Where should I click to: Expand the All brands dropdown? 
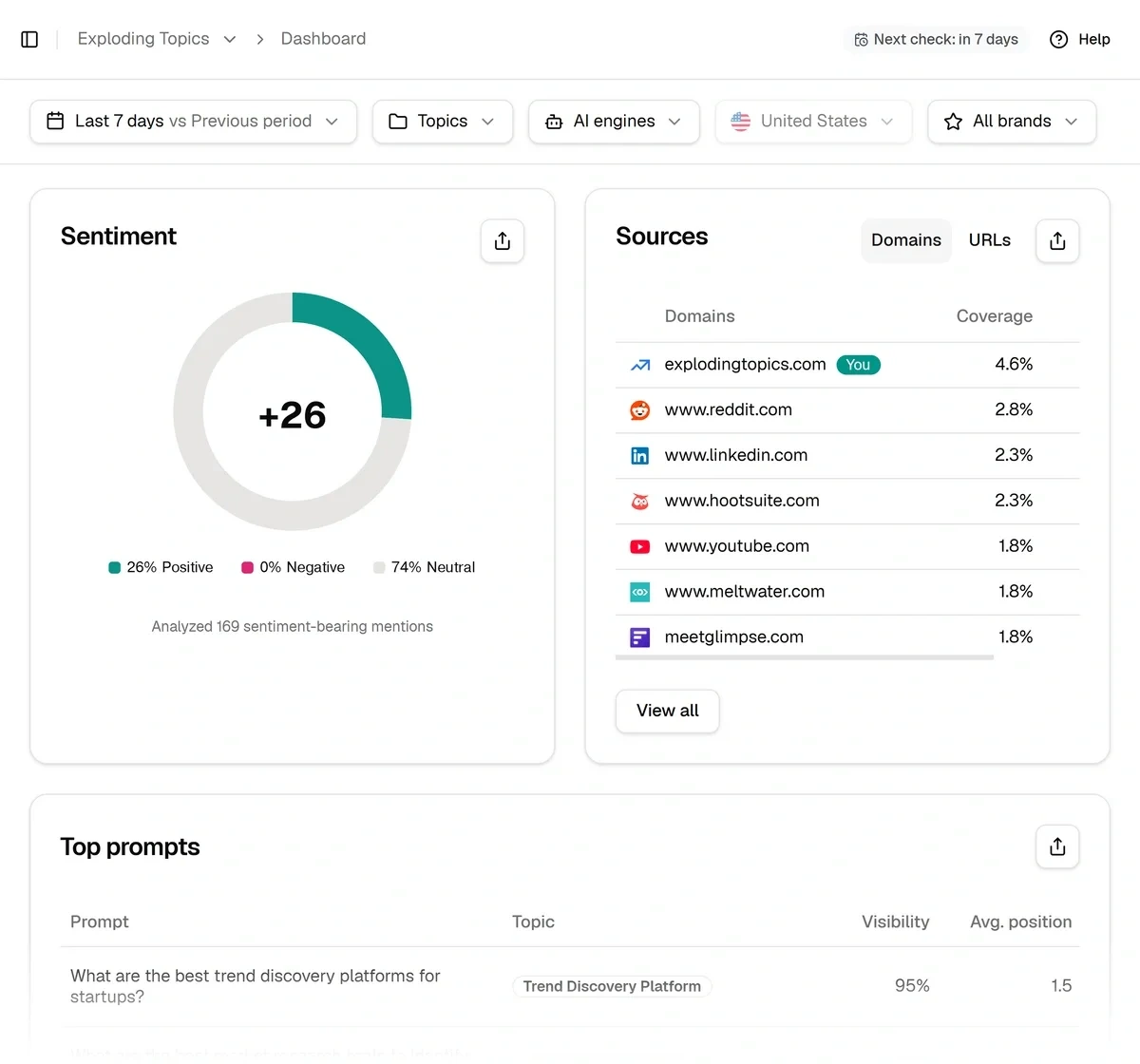[x=1012, y=122]
